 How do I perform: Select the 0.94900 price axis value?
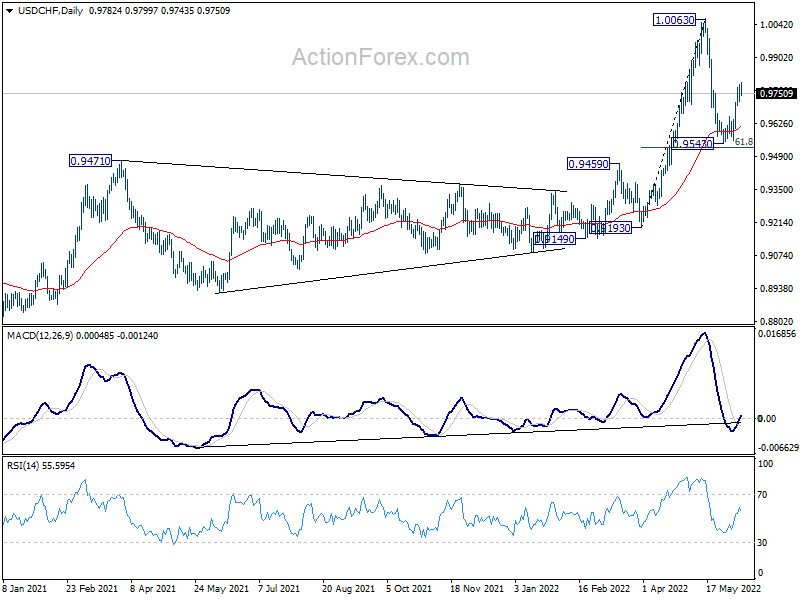776,157
